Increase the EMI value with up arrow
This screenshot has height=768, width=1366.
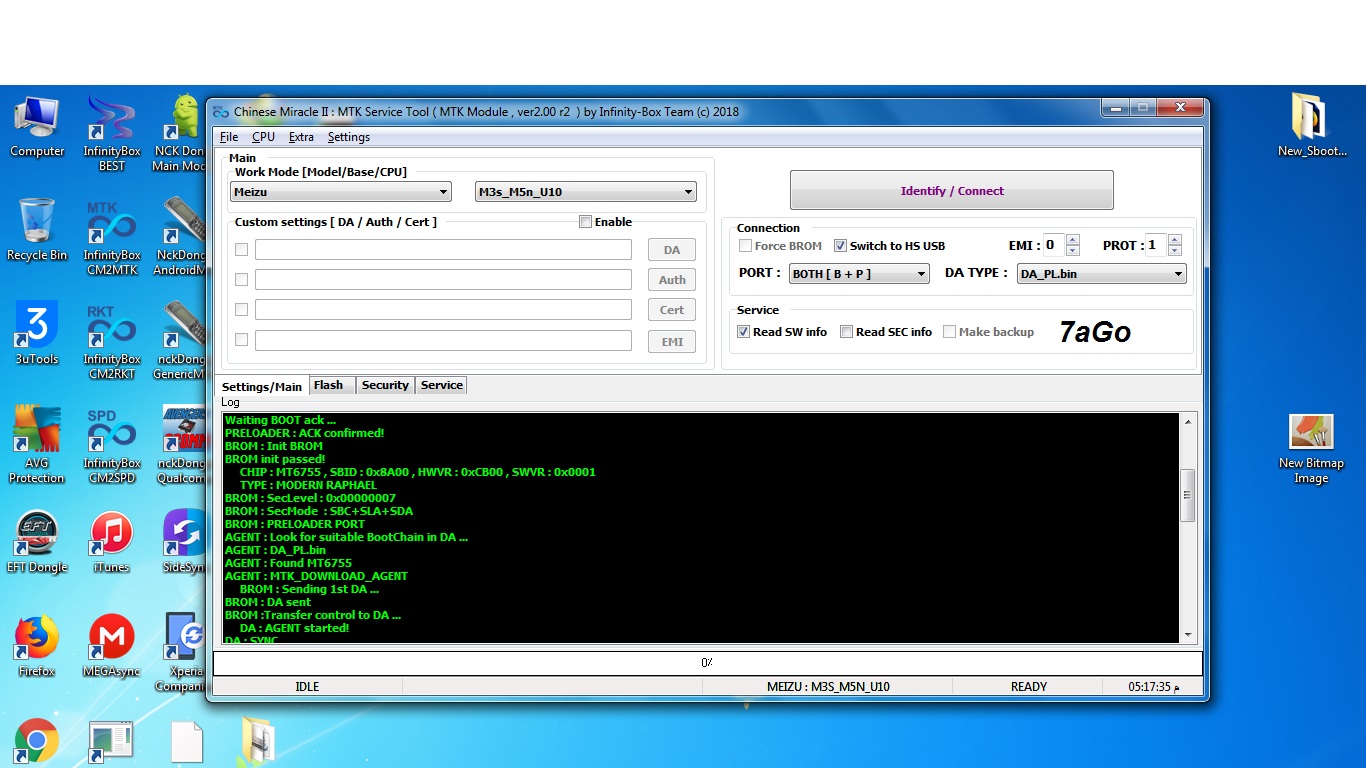pos(1073,240)
